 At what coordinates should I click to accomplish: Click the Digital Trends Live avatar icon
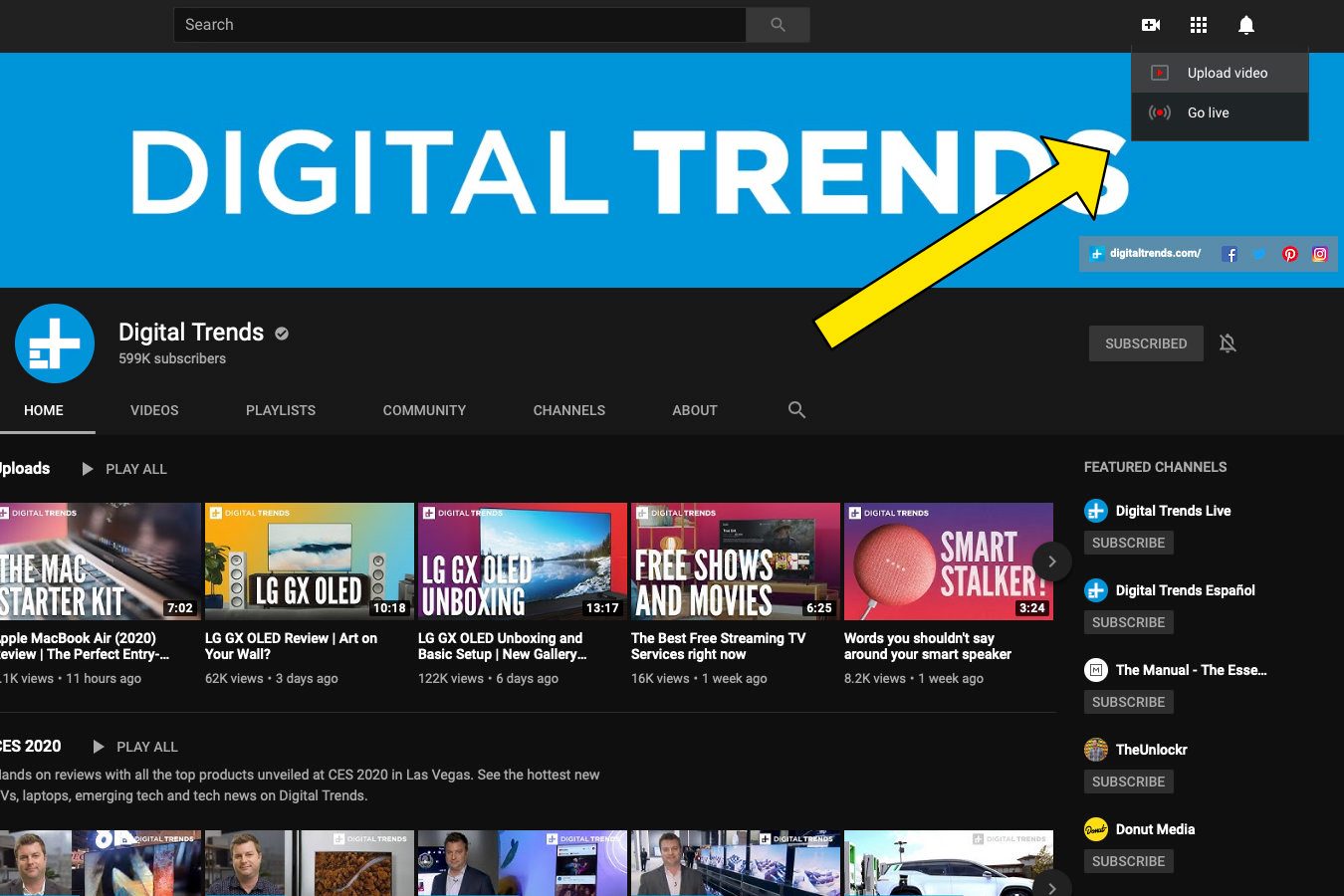pos(1096,511)
